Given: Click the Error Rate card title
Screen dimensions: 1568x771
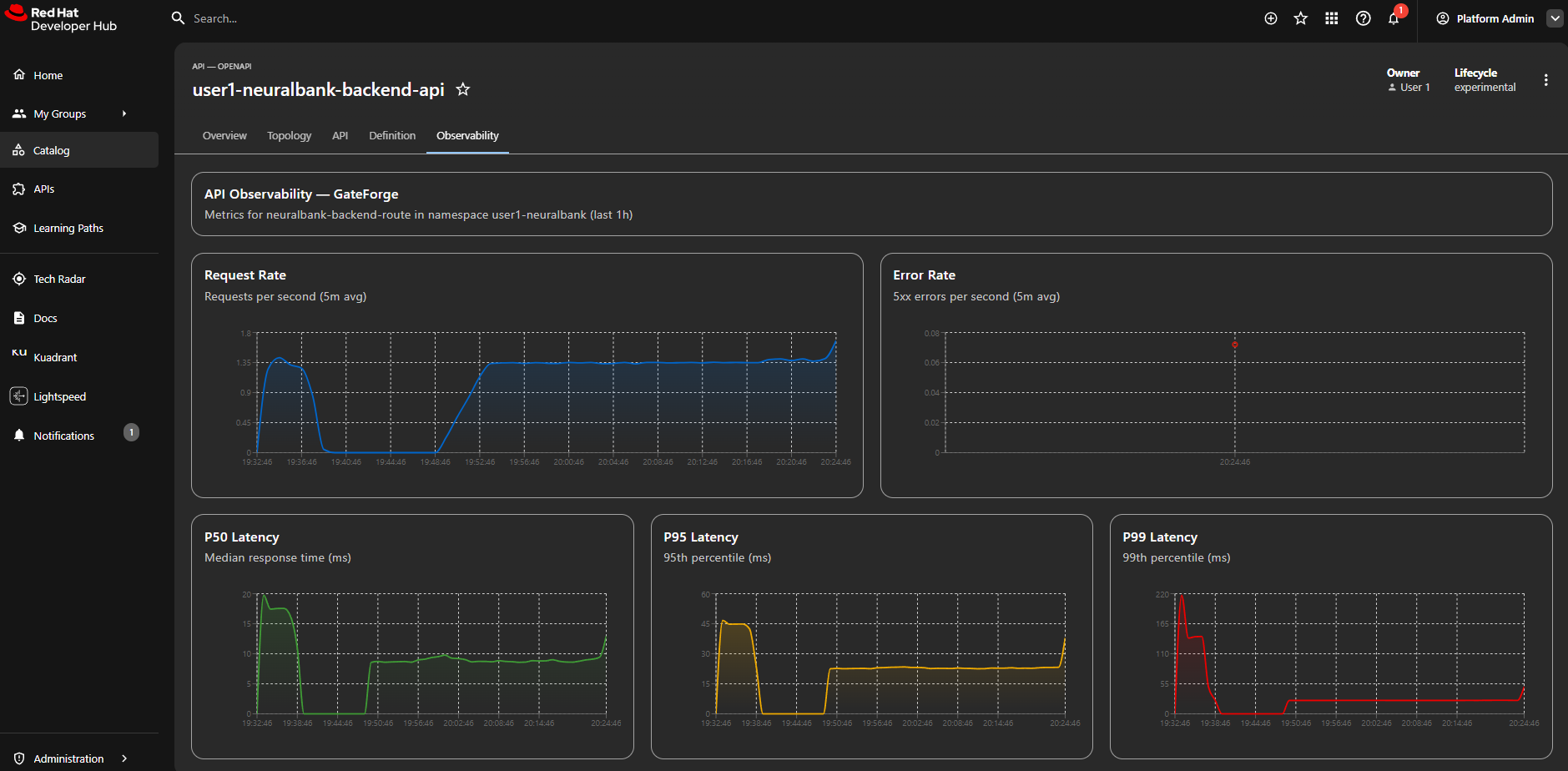Looking at the screenshot, I should [924, 275].
